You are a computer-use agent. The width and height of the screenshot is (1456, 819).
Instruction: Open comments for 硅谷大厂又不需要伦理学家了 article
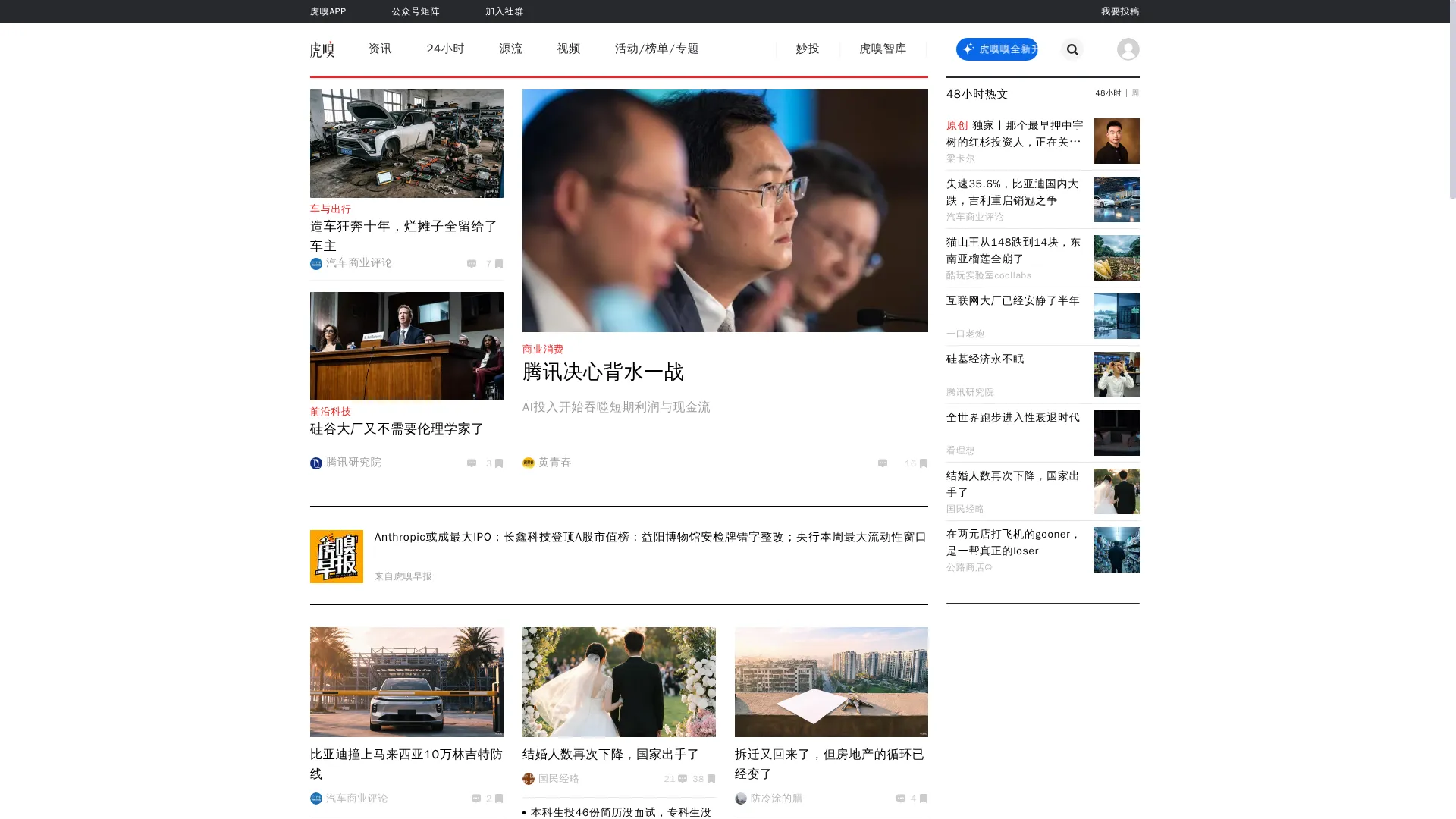tap(472, 463)
